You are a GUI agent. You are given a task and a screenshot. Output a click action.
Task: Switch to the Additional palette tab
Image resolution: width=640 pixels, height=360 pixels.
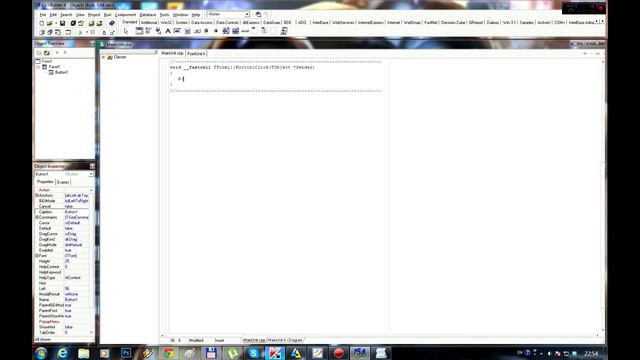tap(149, 22)
